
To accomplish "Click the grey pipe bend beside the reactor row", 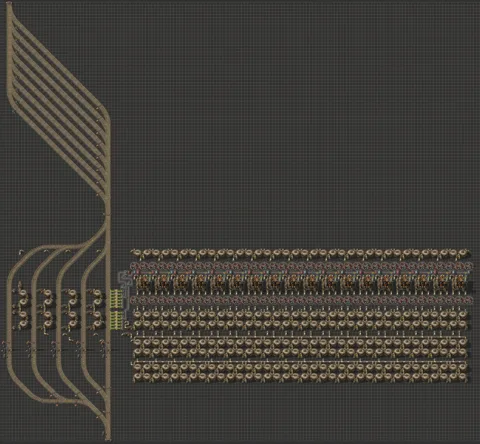I will pos(125,280).
